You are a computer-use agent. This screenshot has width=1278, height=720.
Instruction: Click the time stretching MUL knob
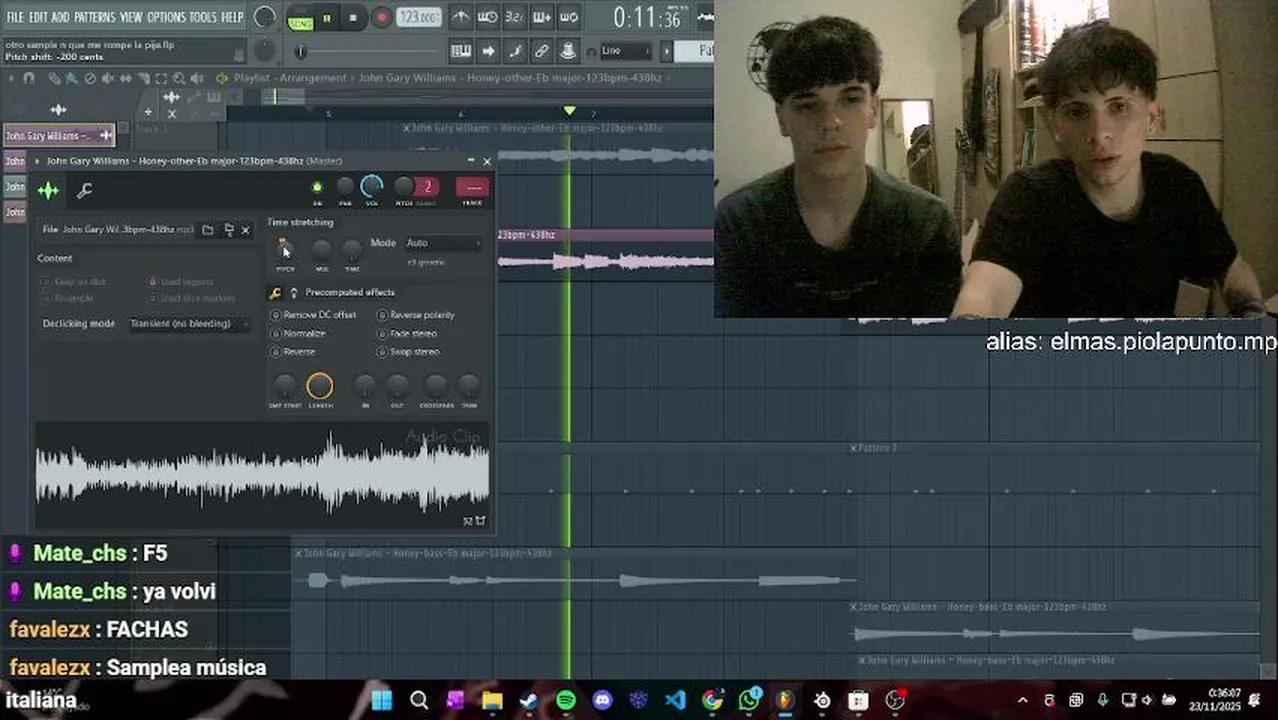tap(321, 250)
